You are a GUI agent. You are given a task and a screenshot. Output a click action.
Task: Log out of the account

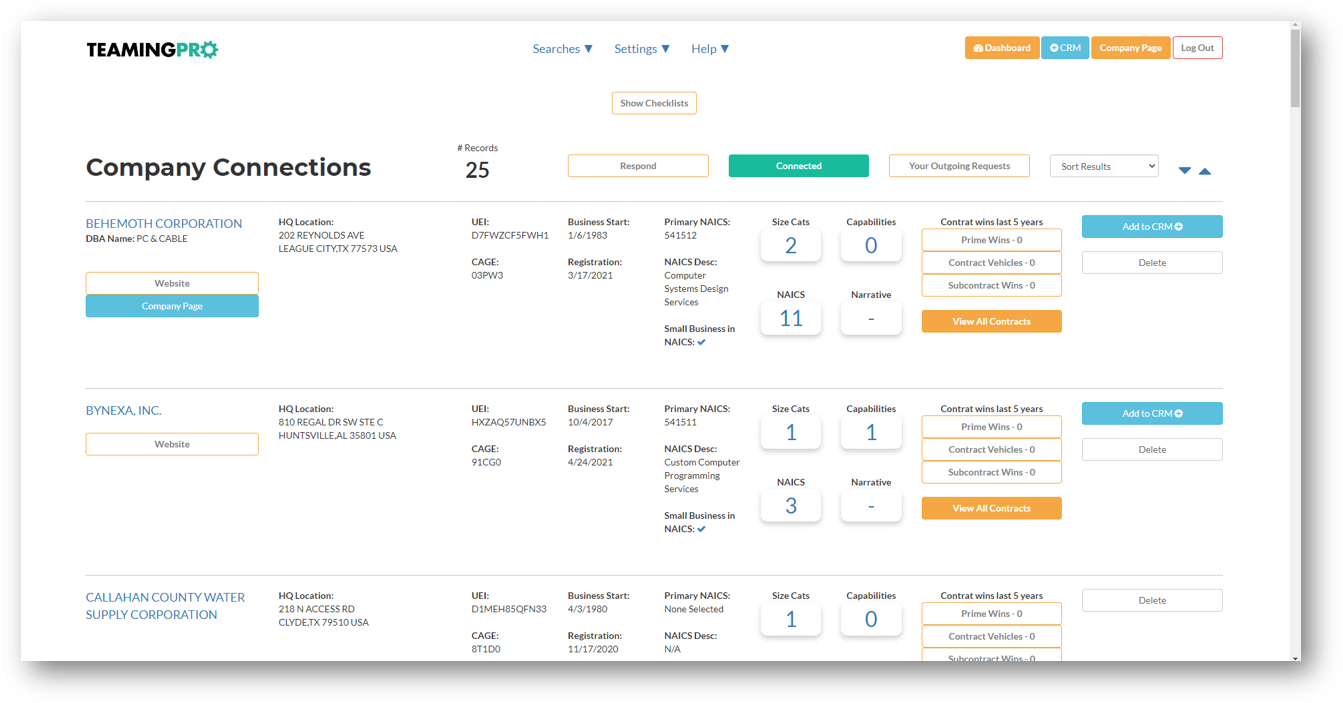point(1197,48)
